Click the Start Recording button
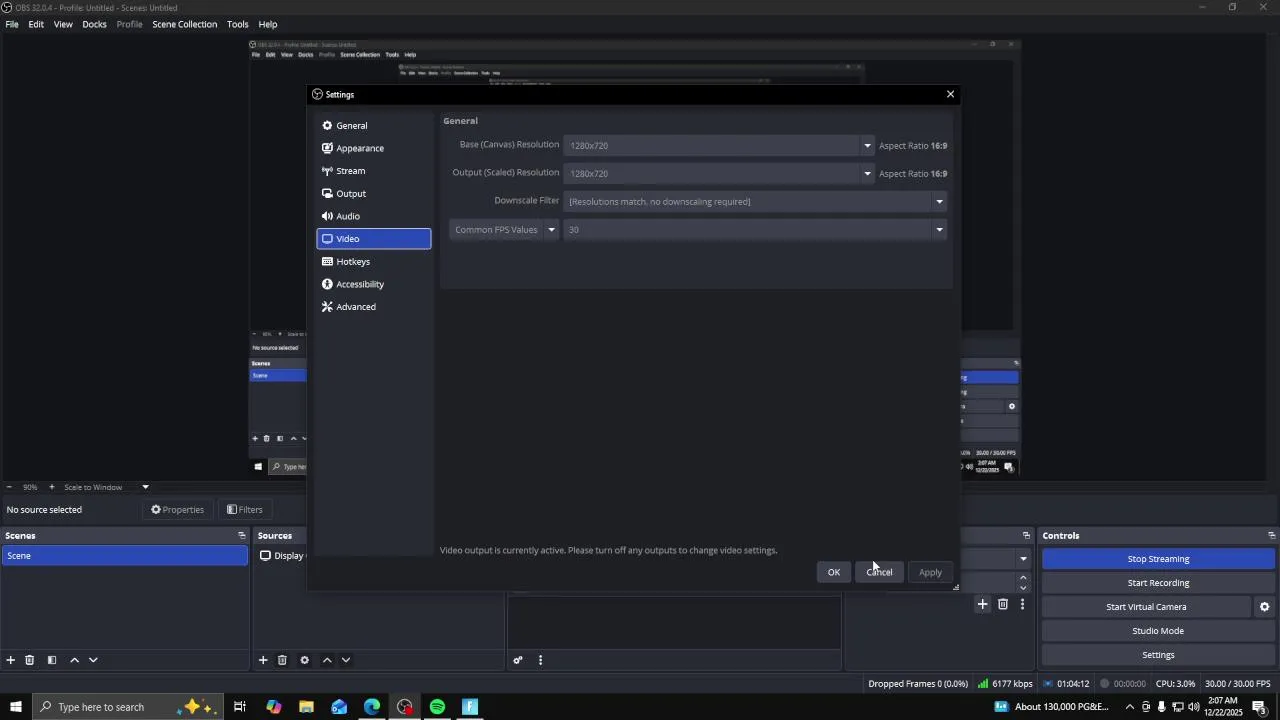 1158,583
